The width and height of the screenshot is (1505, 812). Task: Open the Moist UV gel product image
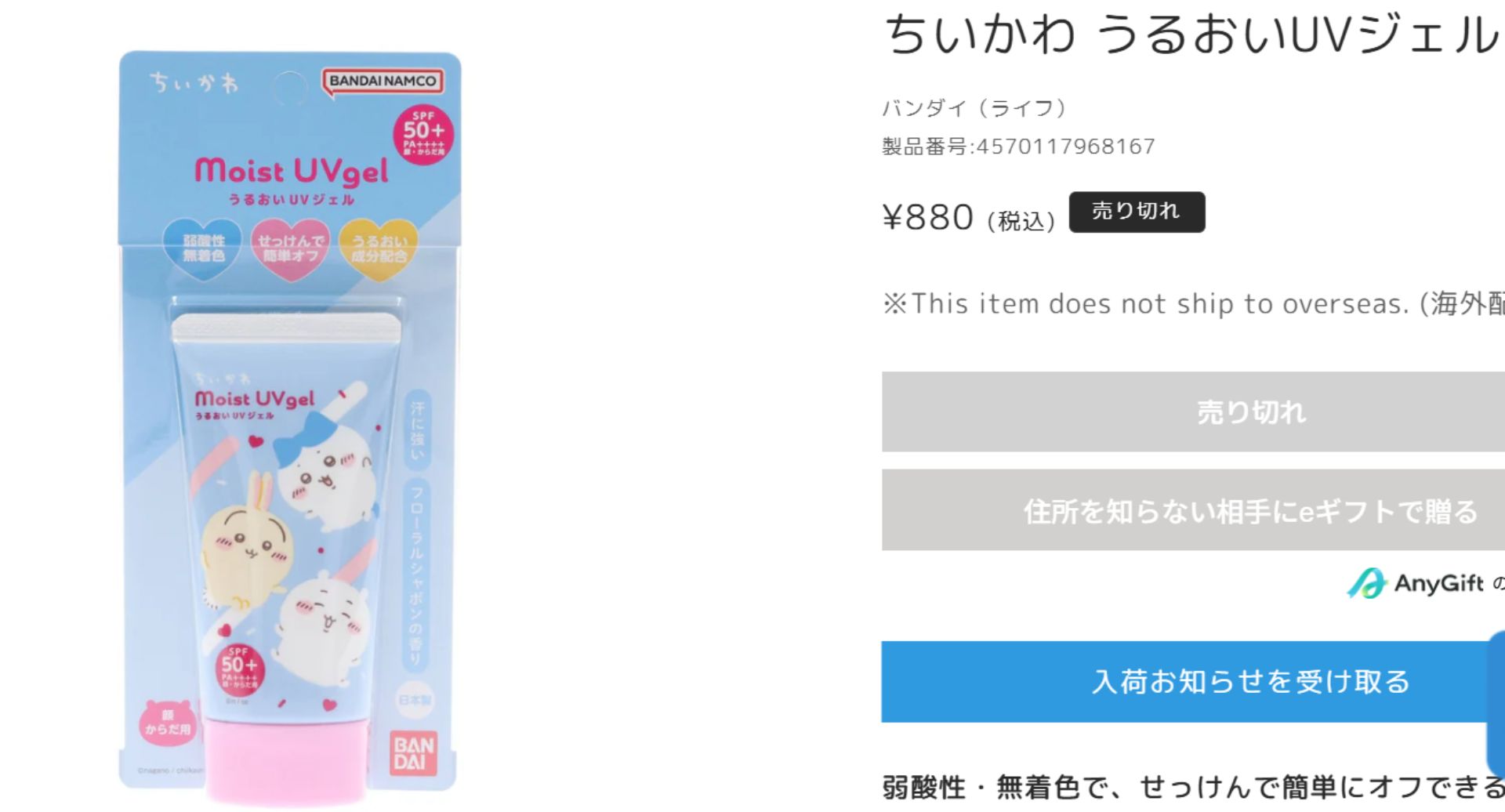tap(290, 427)
